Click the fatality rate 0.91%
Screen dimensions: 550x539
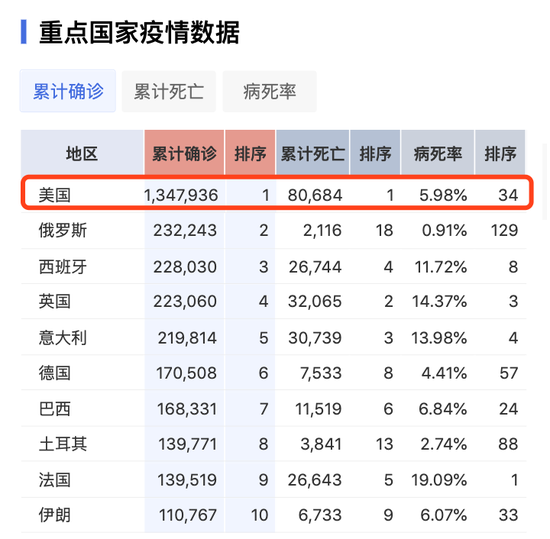point(444,230)
